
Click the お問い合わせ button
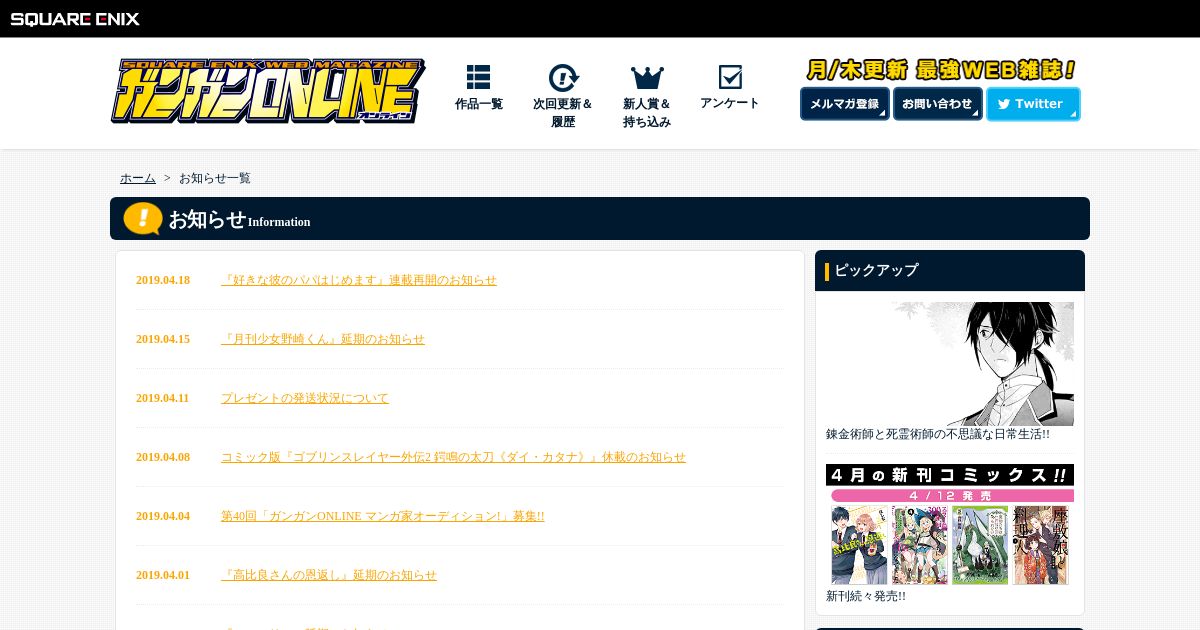click(938, 104)
